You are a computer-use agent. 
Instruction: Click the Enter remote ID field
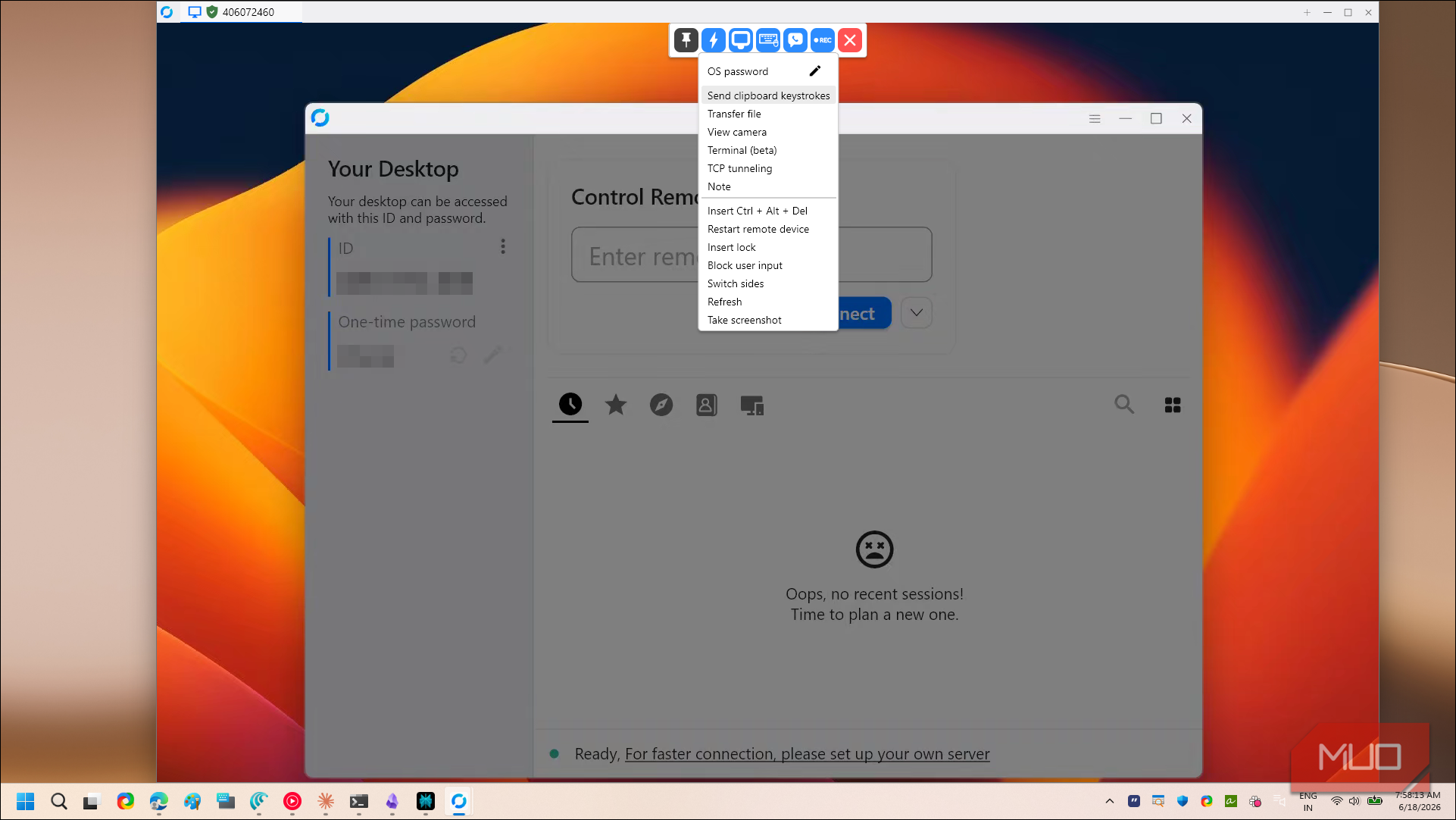pos(751,255)
